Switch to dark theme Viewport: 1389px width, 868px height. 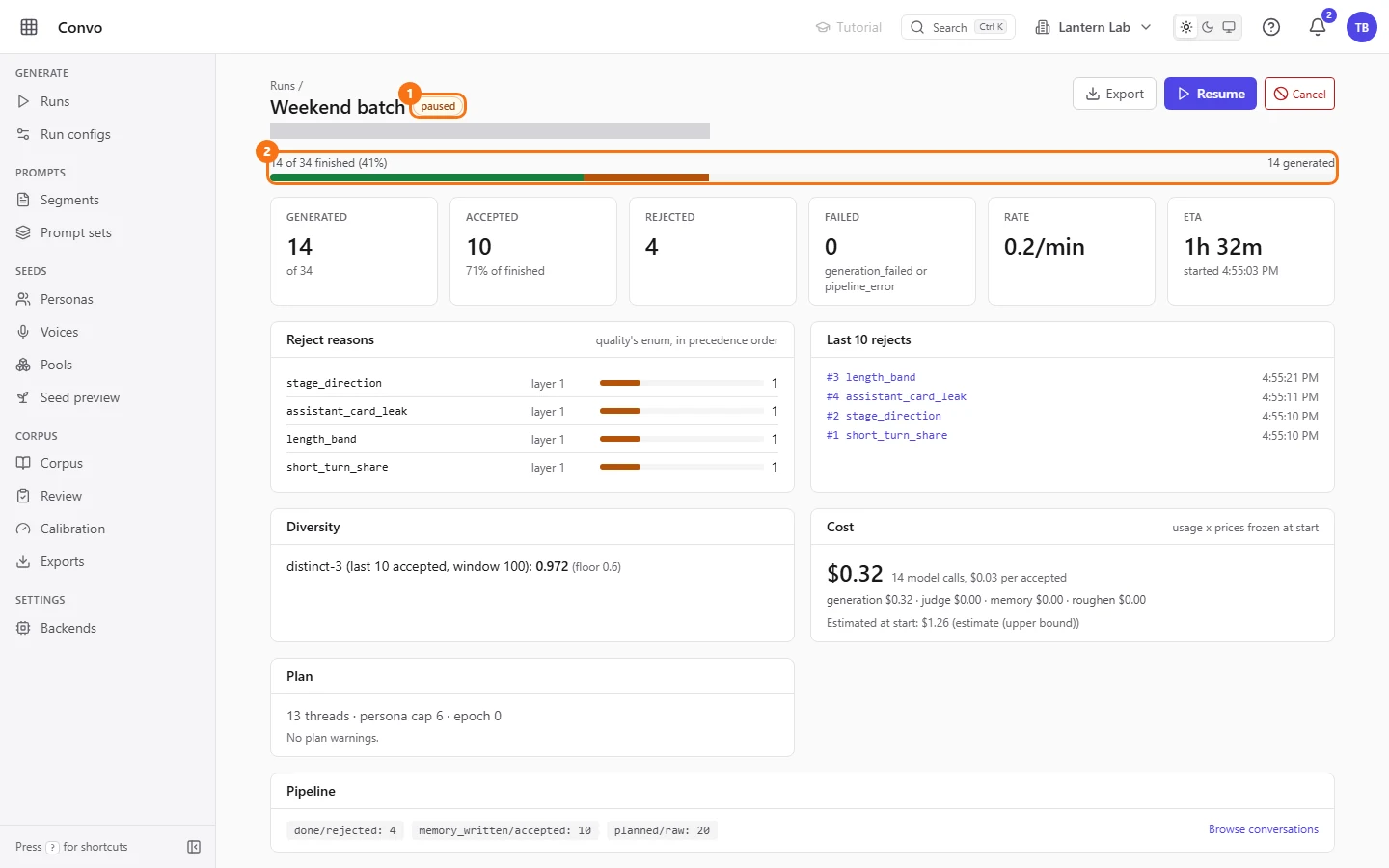pos(1208,27)
